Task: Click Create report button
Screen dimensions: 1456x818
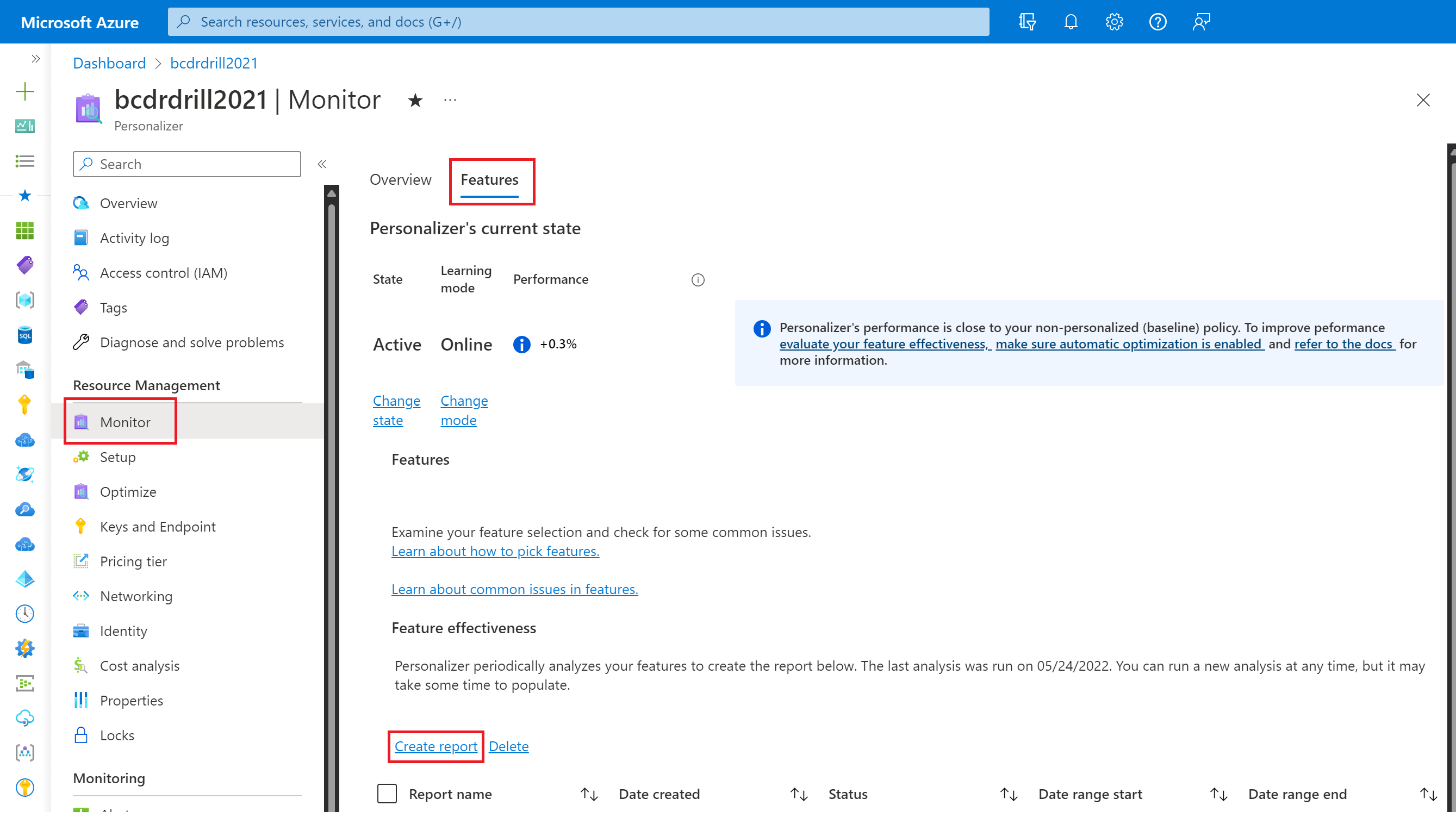Action: click(x=435, y=745)
